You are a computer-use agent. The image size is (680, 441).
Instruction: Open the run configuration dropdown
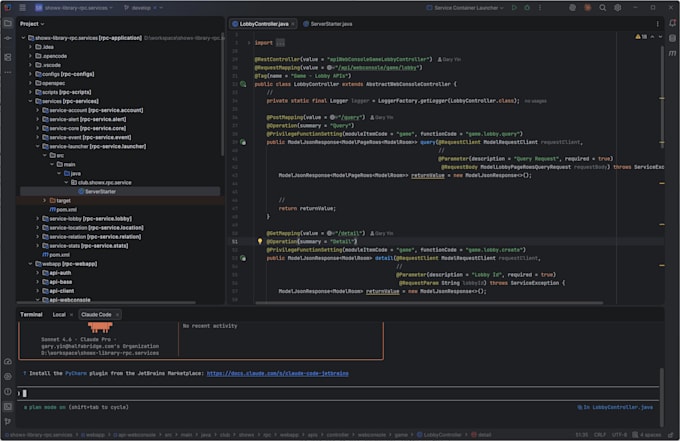tap(465, 7)
